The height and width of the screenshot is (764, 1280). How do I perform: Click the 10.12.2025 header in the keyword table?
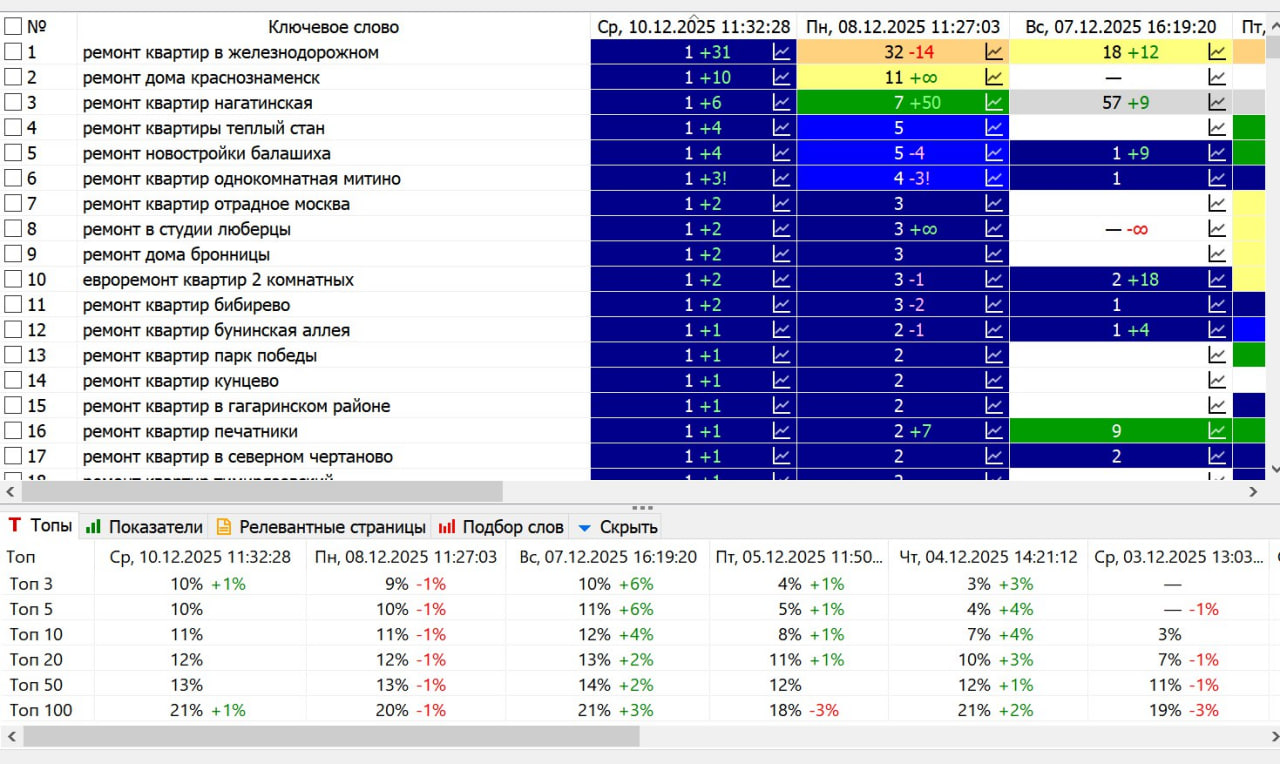(693, 27)
